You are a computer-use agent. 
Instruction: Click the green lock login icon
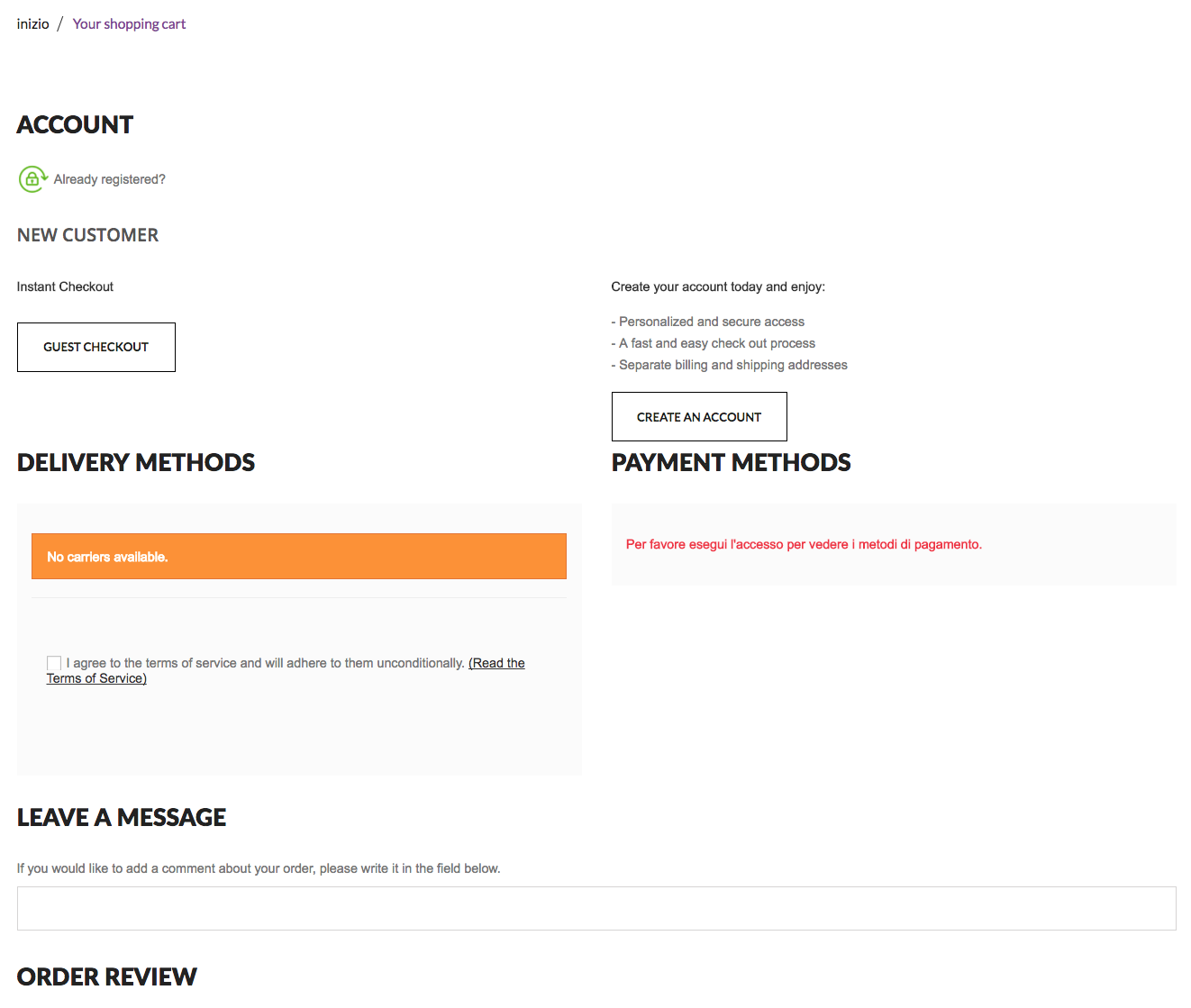[32, 179]
